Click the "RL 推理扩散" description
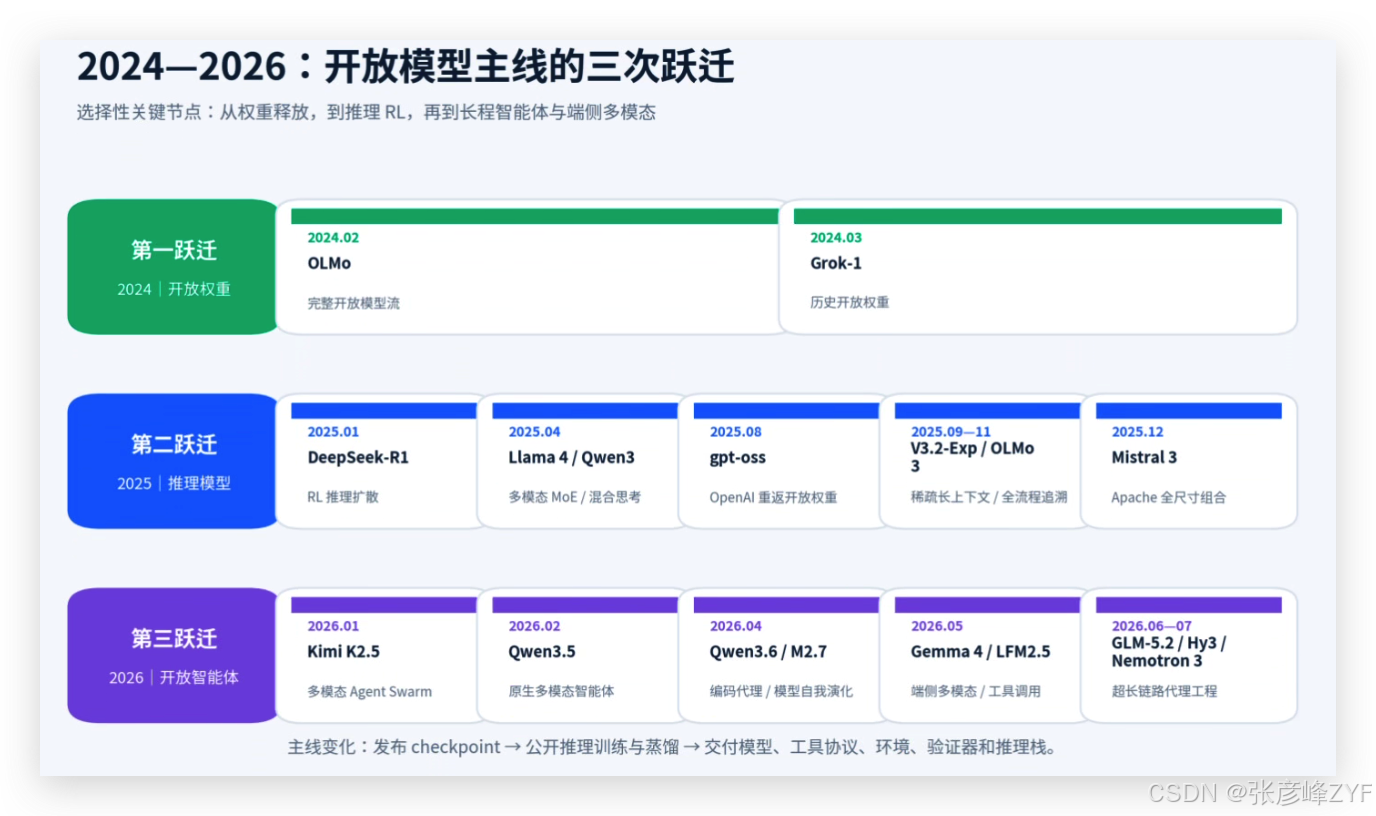Viewport: 1376px width, 816px height. point(343,497)
